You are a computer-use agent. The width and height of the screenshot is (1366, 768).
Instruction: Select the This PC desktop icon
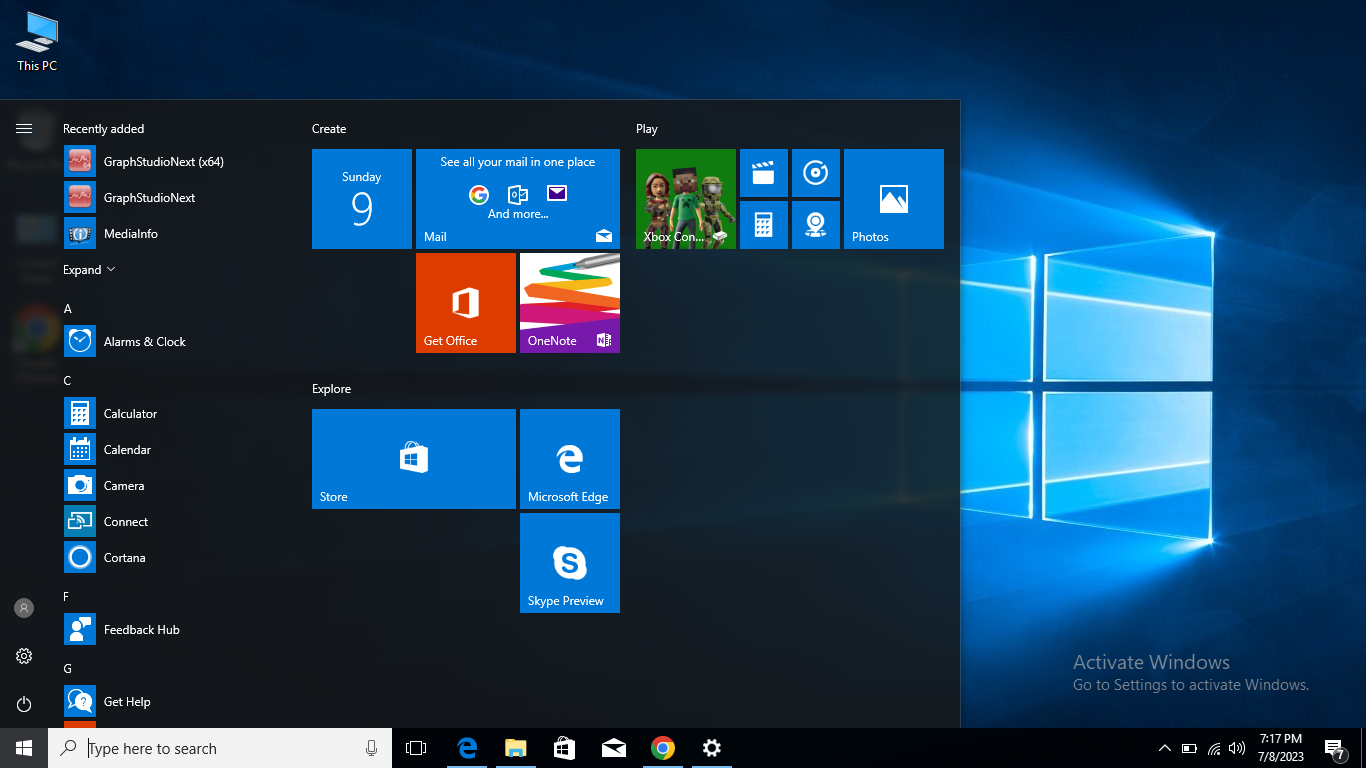coord(37,42)
